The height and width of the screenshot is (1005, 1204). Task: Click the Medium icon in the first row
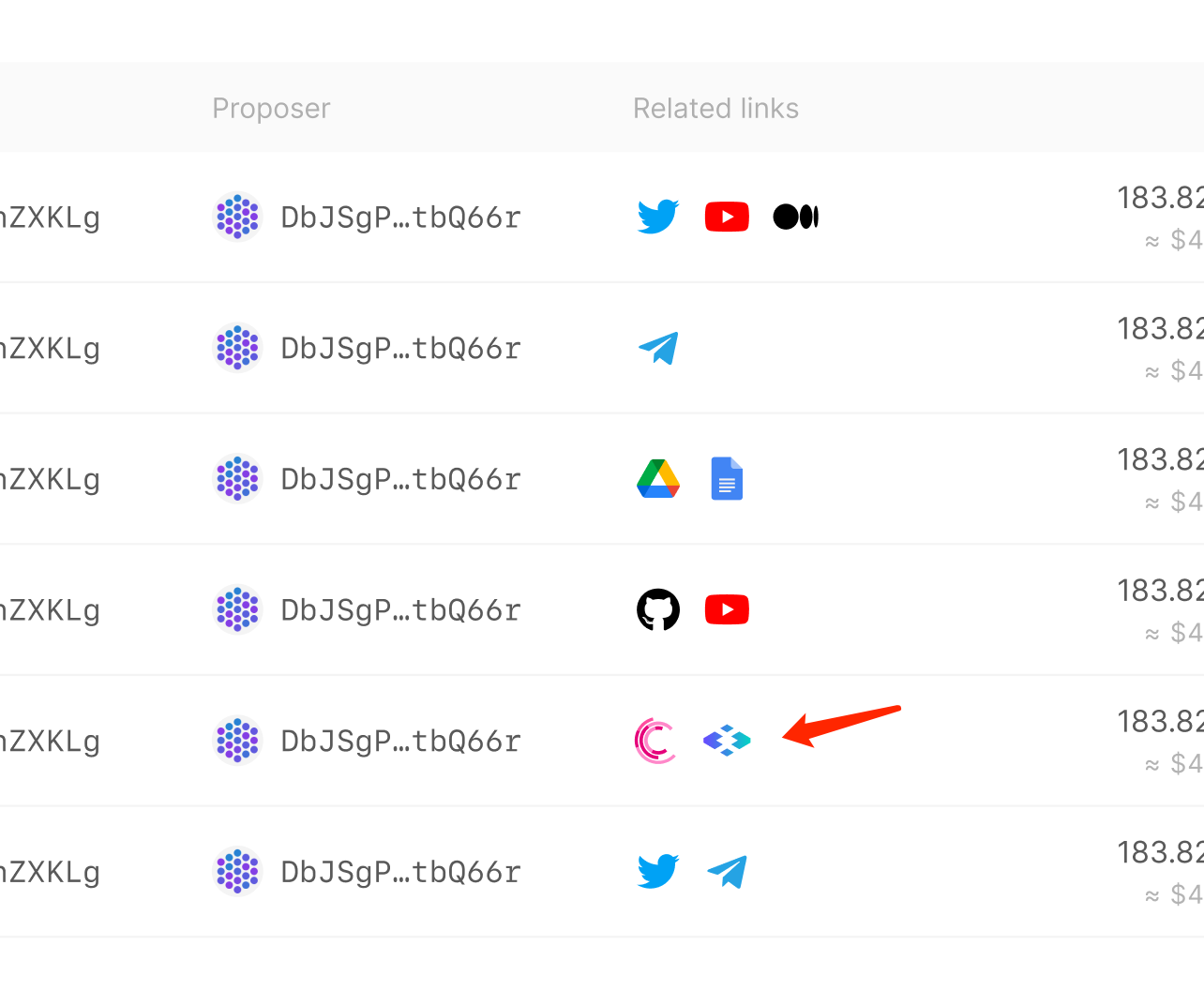pyautogui.click(x=795, y=216)
